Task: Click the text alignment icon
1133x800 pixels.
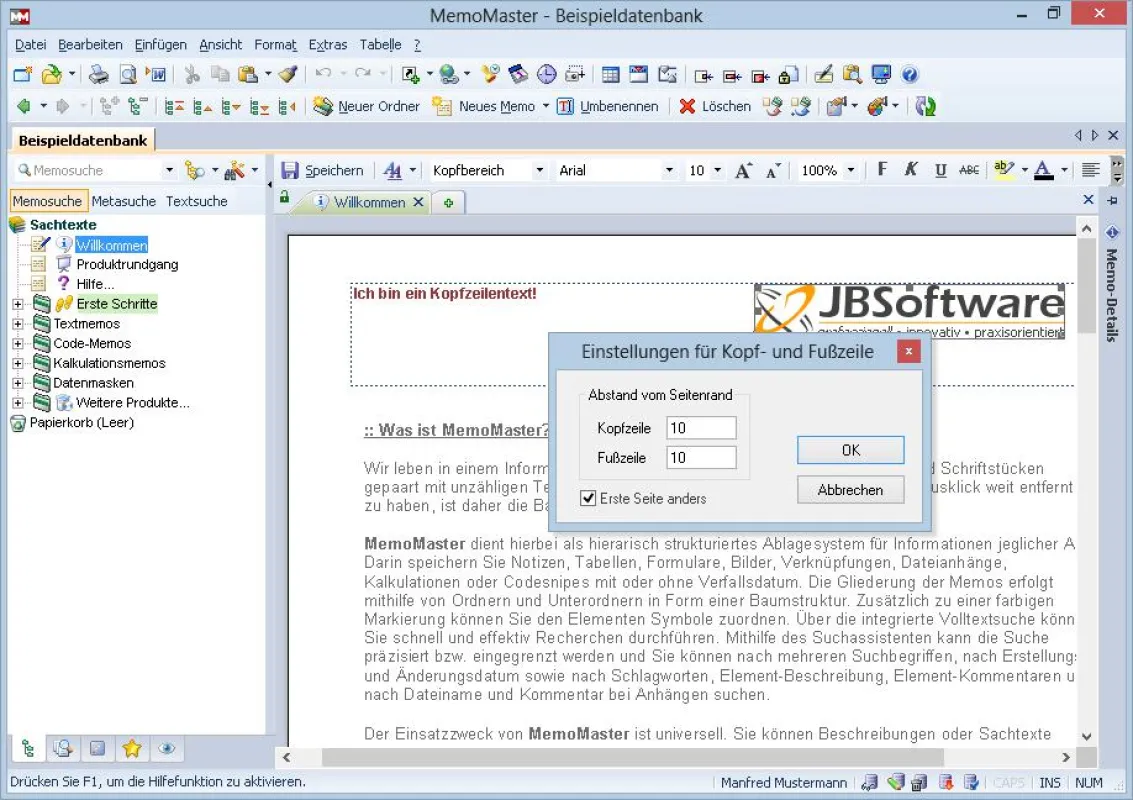Action: click(1090, 170)
